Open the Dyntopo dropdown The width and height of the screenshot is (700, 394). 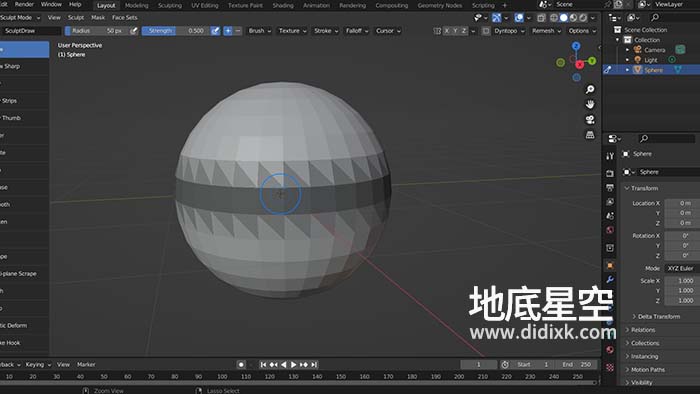coord(509,31)
